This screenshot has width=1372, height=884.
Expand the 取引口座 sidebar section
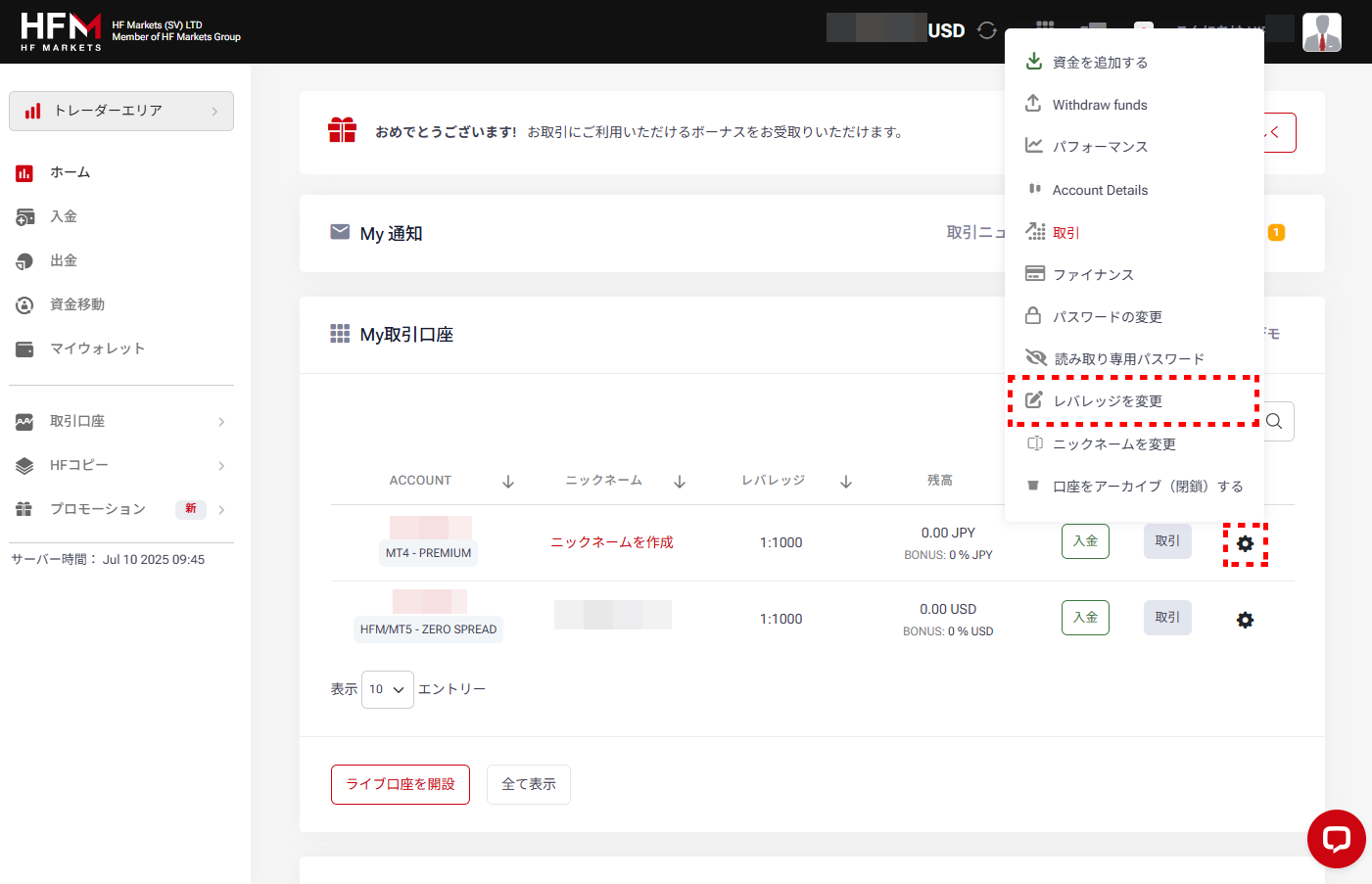pyautogui.click(x=121, y=421)
